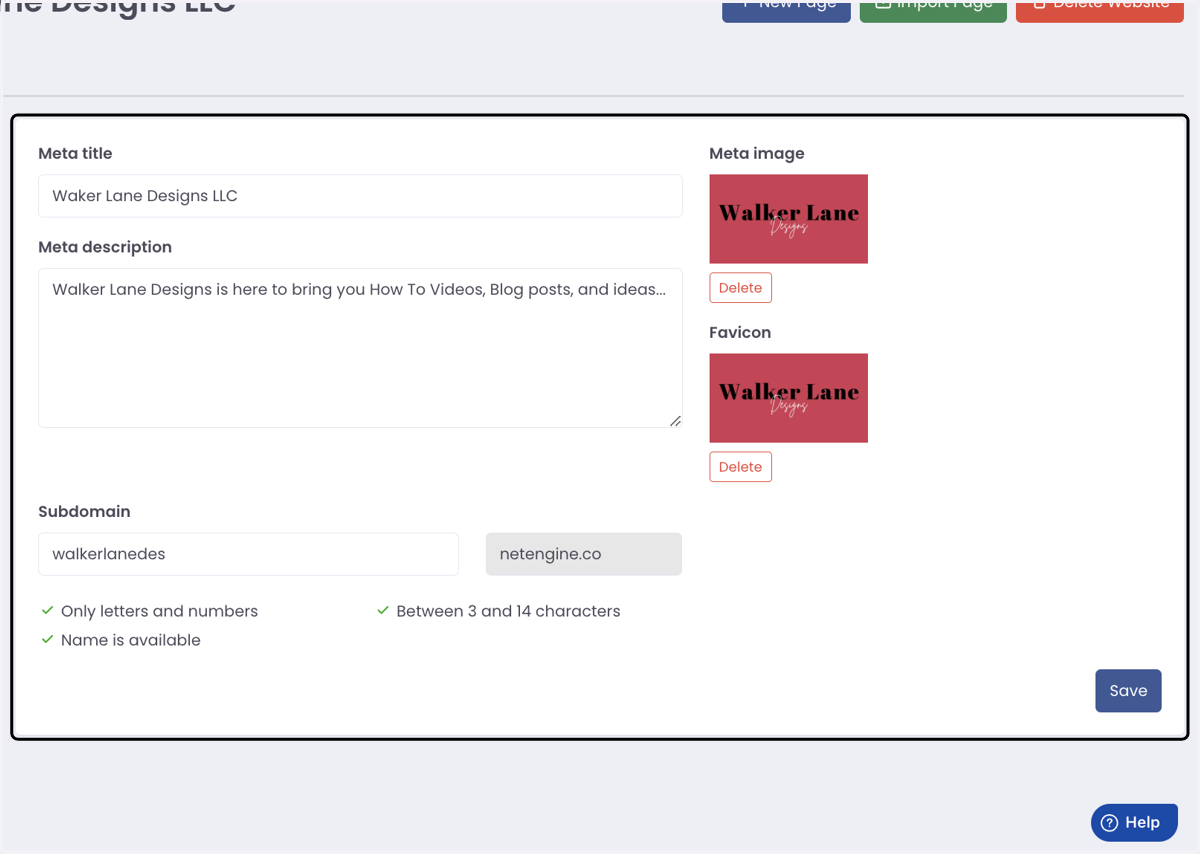Image resolution: width=1200 pixels, height=854 pixels.
Task: Click the 'Between 3 and 14 characters' text
Action: pos(508,611)
